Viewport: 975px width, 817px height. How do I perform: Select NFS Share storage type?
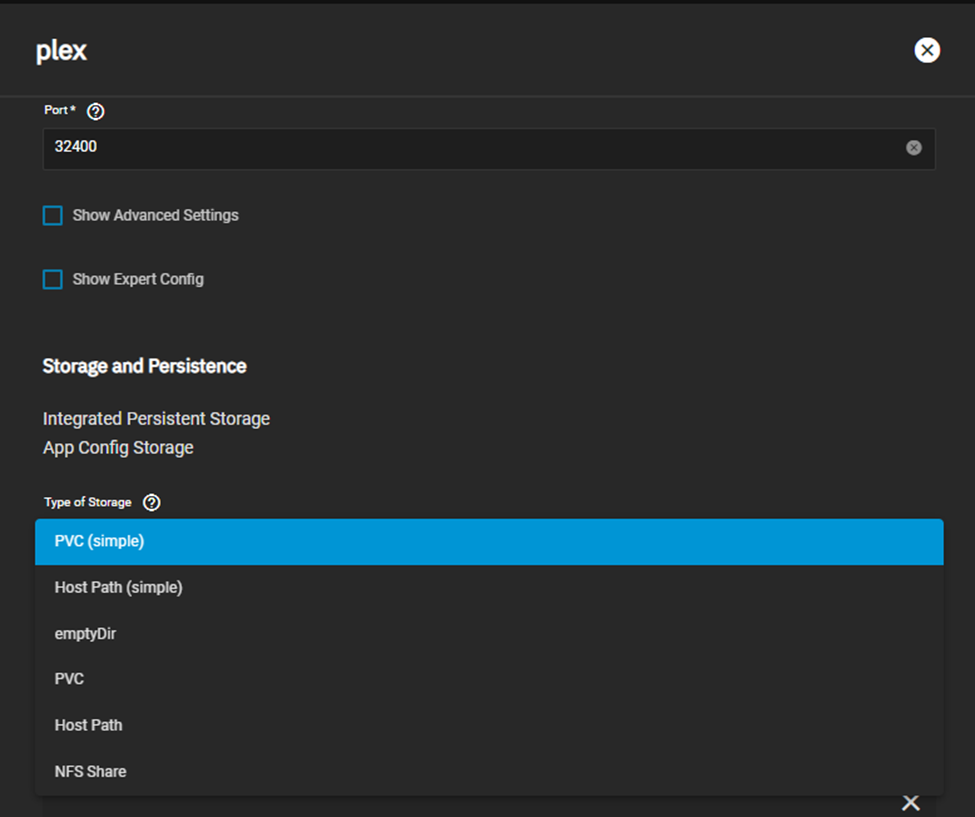click(489, 772)
